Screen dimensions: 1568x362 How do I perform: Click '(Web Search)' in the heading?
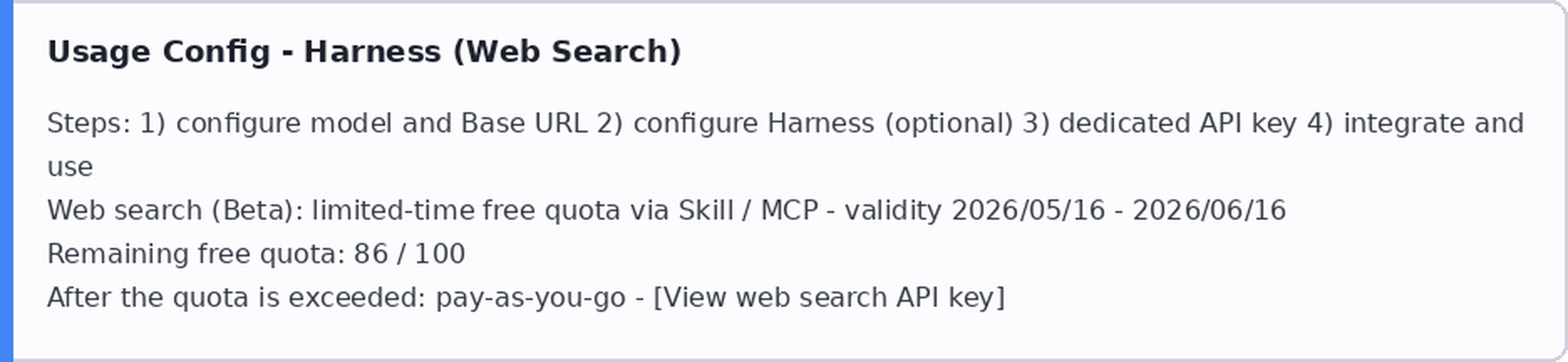coord(567,52)
